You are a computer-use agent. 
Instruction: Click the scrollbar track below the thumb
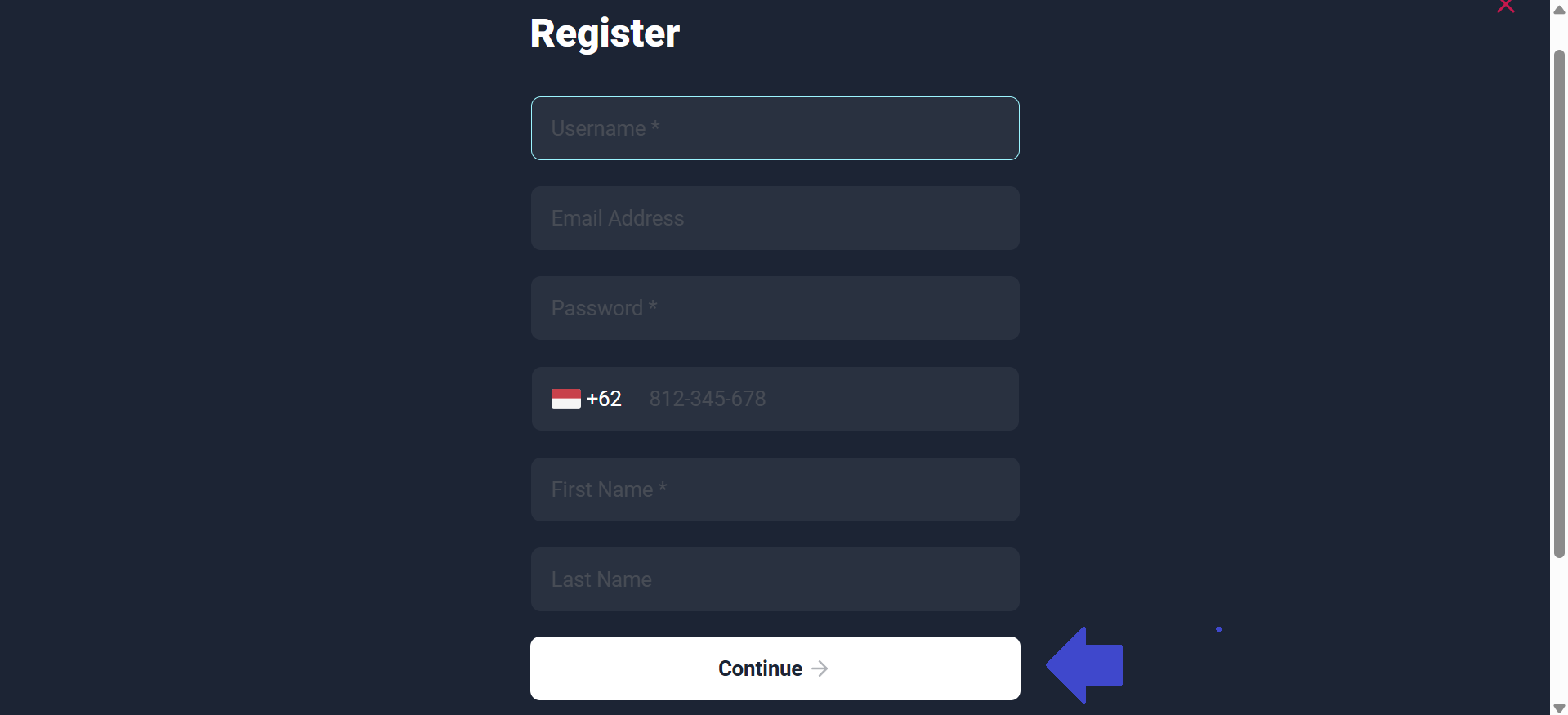(x=1559, y=629)
